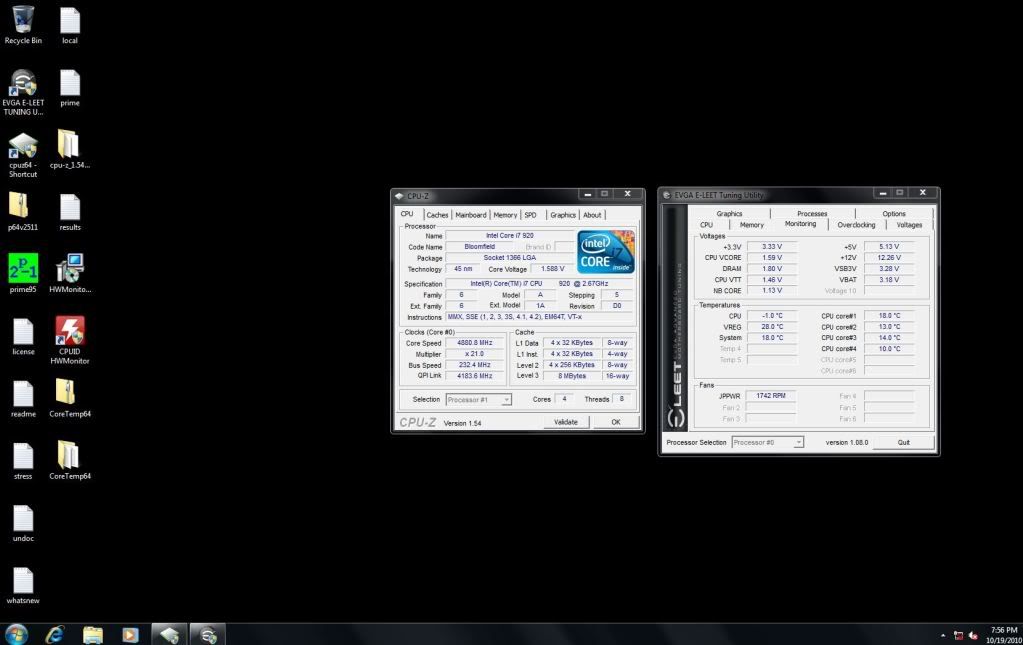Select the 'results' file icon
The width and height of the screenshot is (1023, 645).
pyautogui.click(x=70, y=211)
